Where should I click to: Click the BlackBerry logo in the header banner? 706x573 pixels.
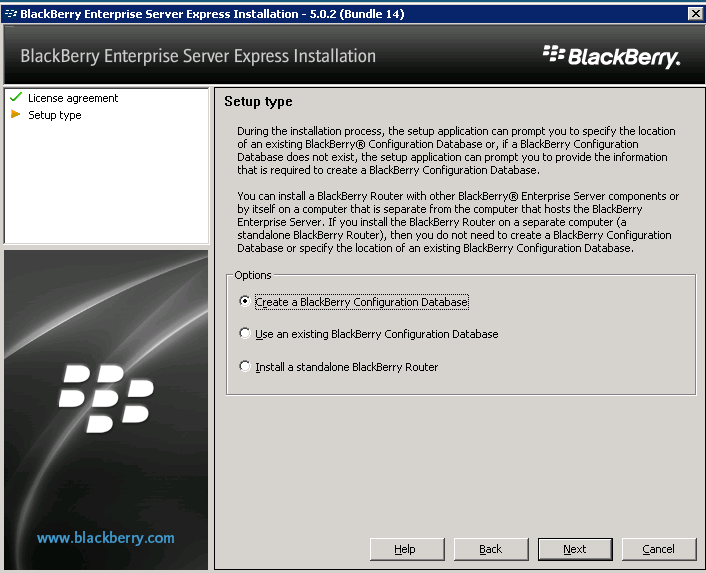point(611,56)
